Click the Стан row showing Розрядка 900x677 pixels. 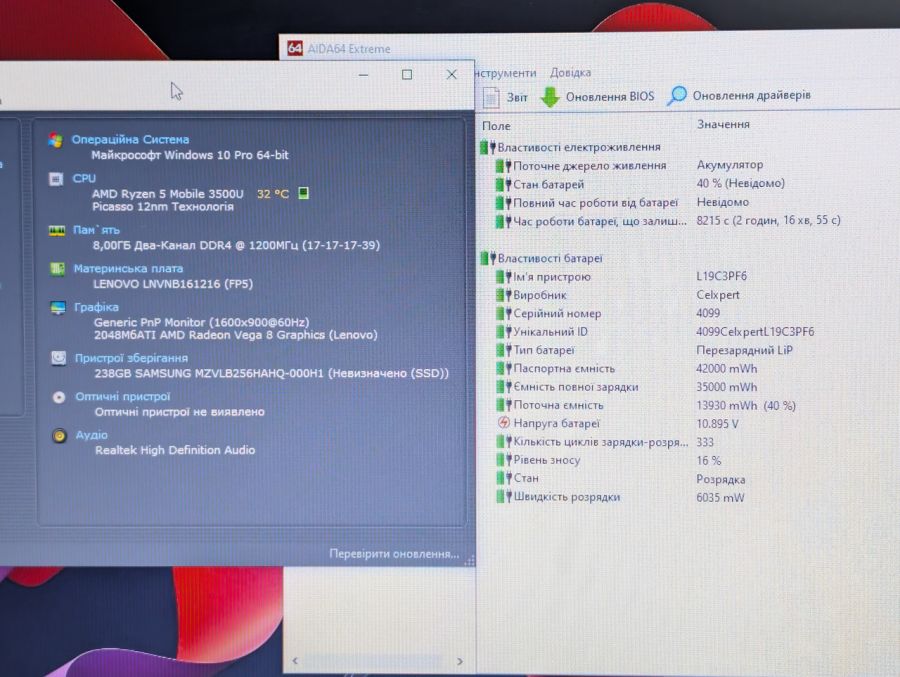click(621, 478)
